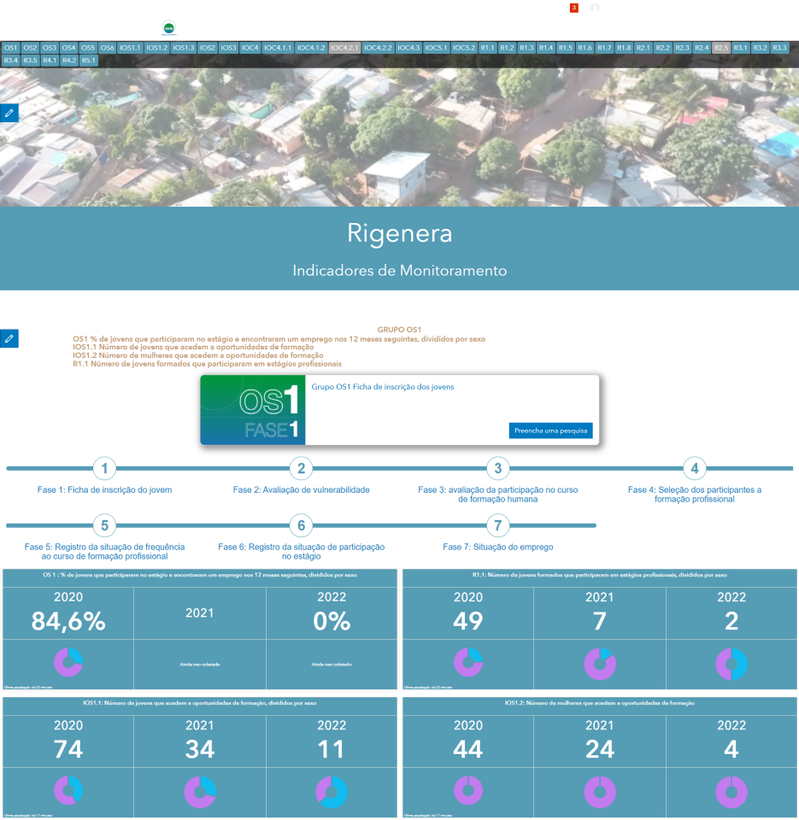
Task: Click the edit pencil icon beside GRUPO OS1 text
Action: (x=9, y=338)
